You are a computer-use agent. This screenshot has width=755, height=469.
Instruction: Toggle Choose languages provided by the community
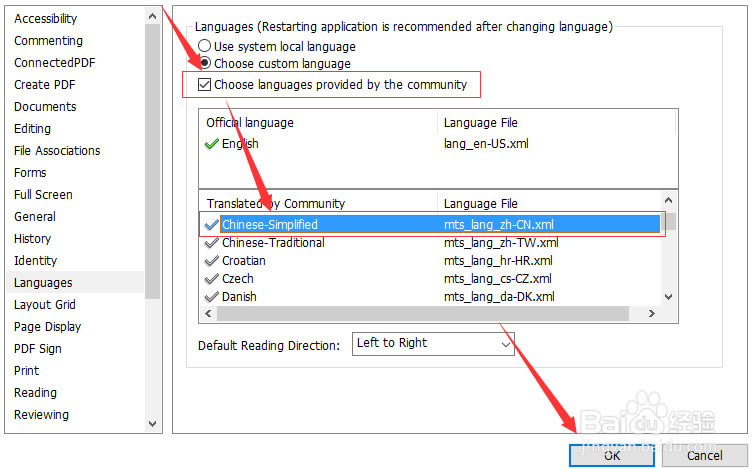pos(205,85)
